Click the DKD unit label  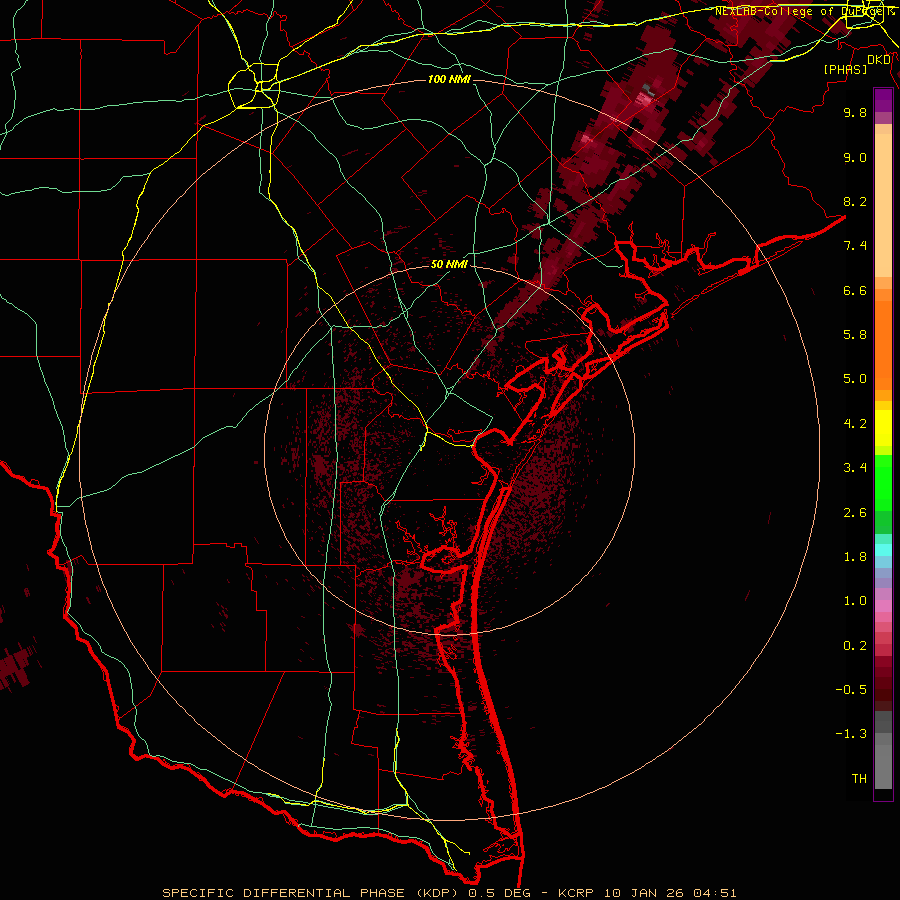pos(879,60)
